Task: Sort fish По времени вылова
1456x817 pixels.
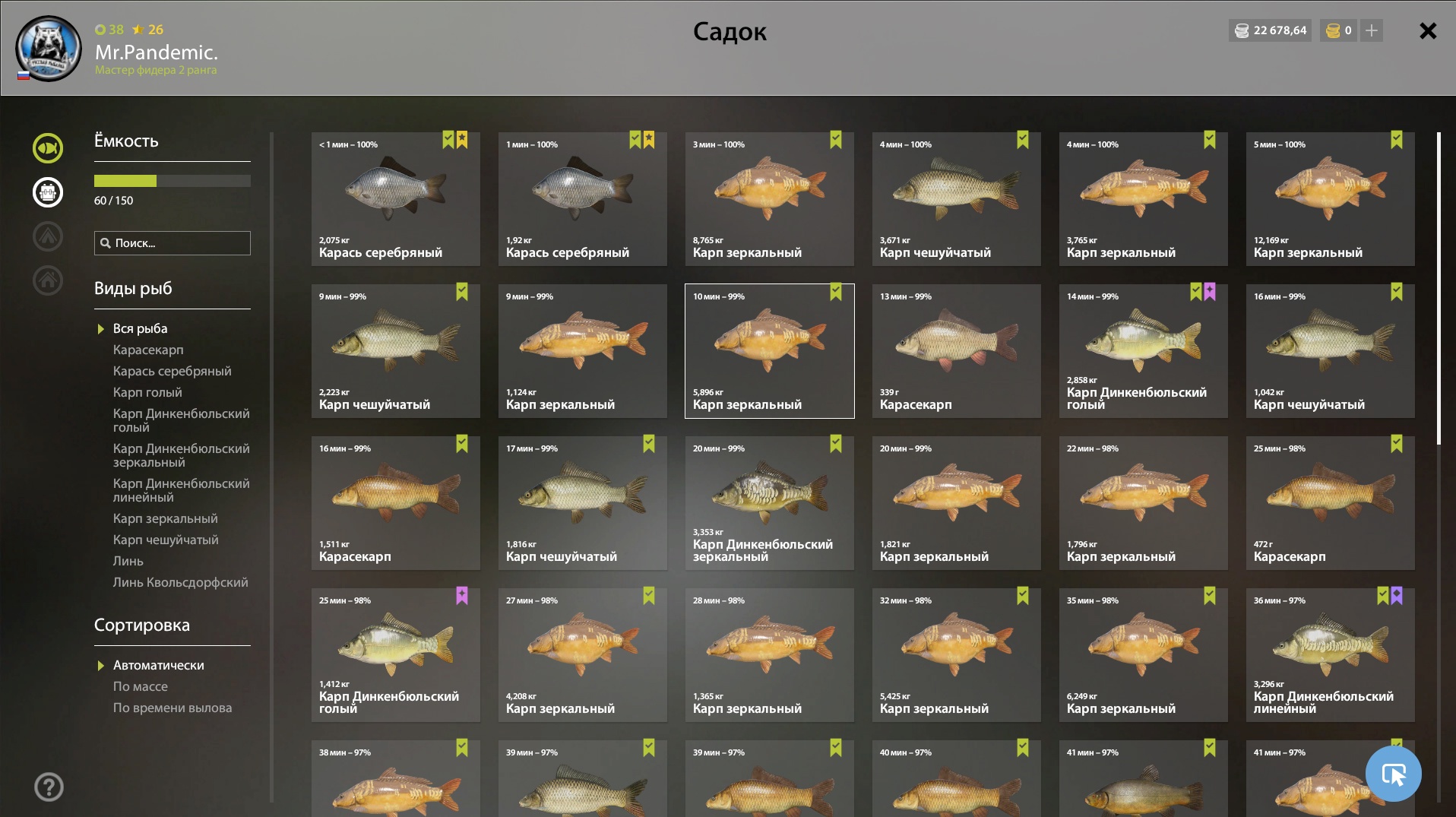Action: tap(173, 708)
